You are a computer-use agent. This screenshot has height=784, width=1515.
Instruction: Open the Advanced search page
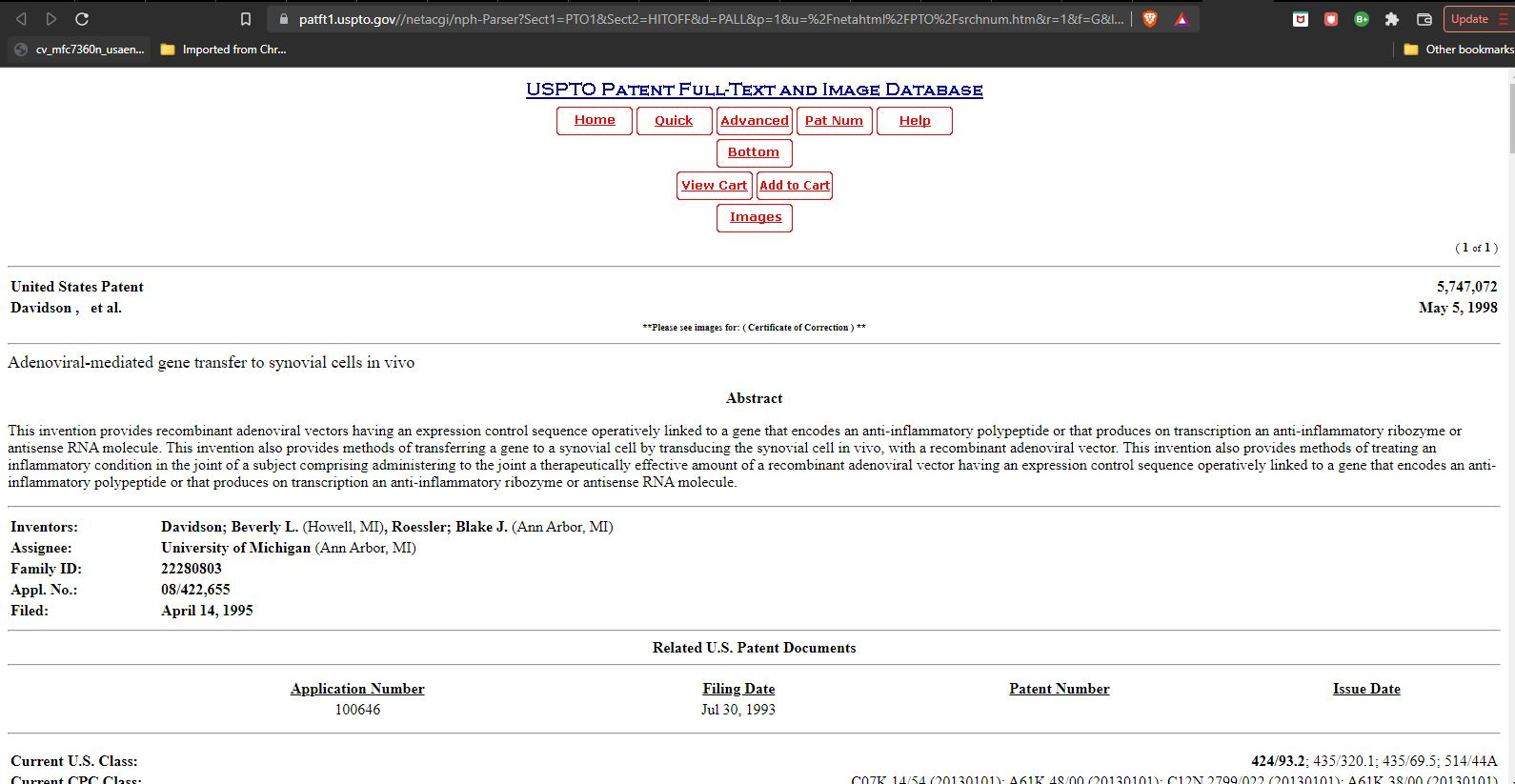(x=755, y=121)
